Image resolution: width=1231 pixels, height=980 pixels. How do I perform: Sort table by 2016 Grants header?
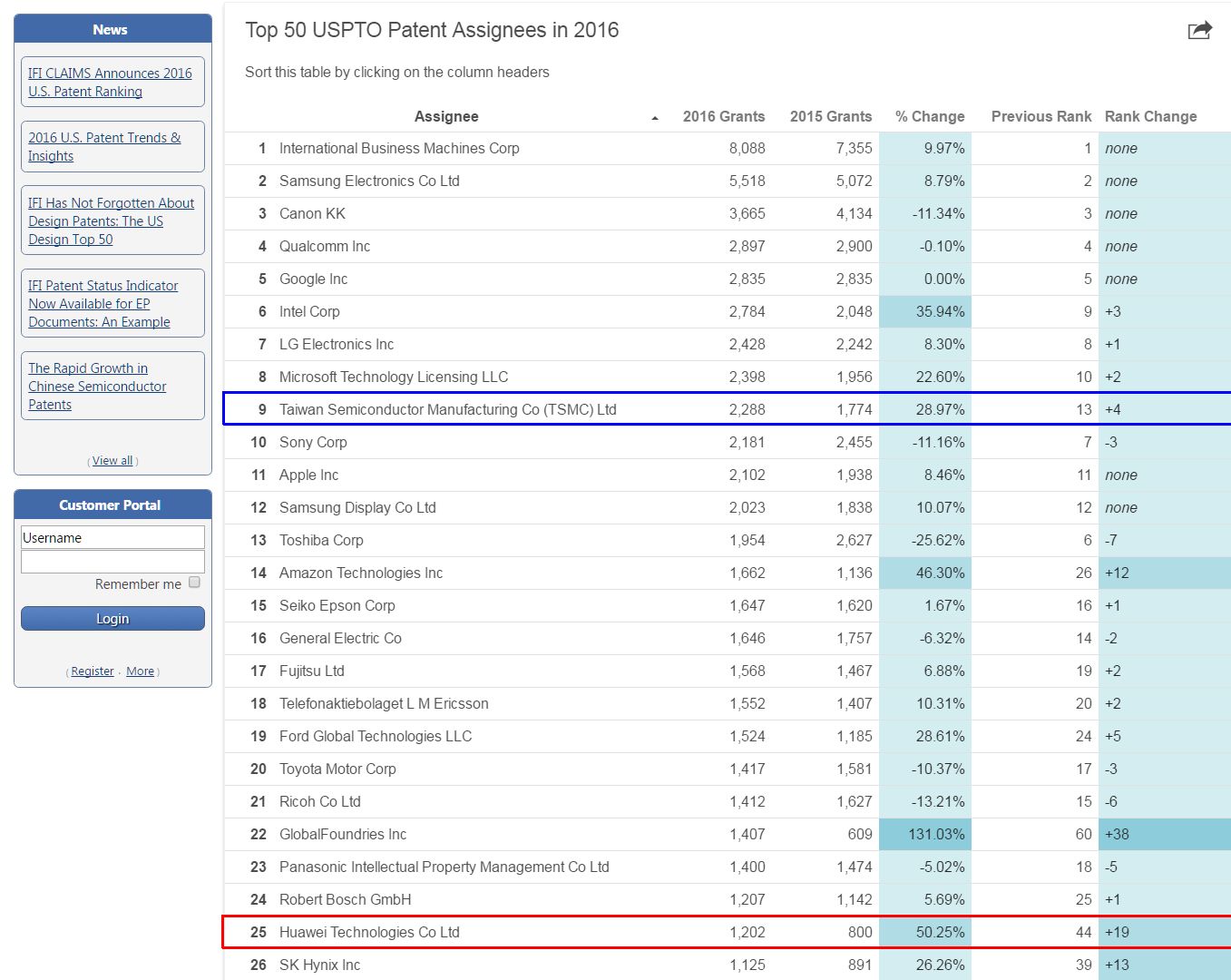click(724, 116)
